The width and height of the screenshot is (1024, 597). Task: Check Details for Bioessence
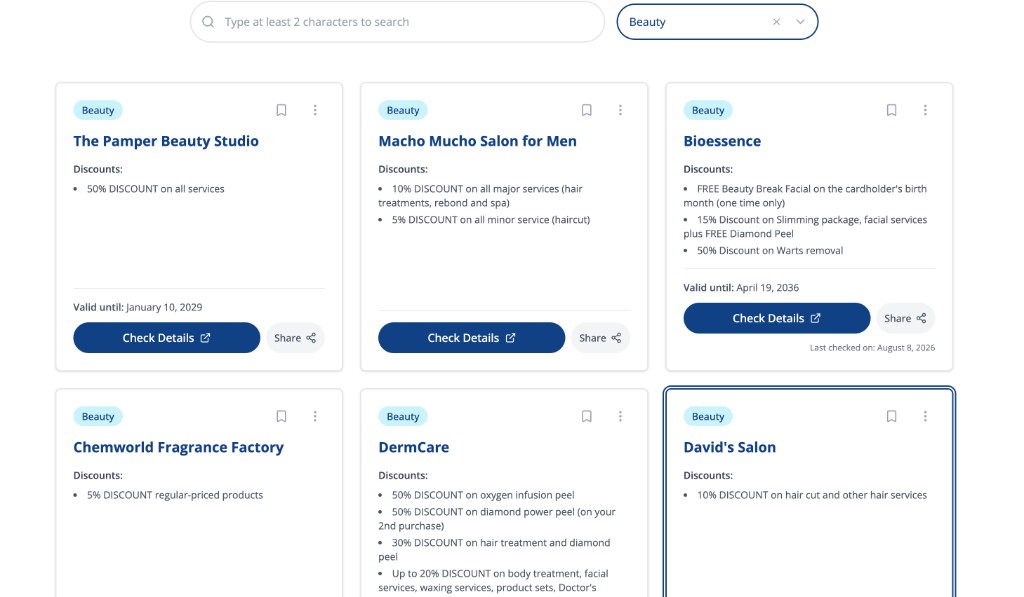coord(776,318)
